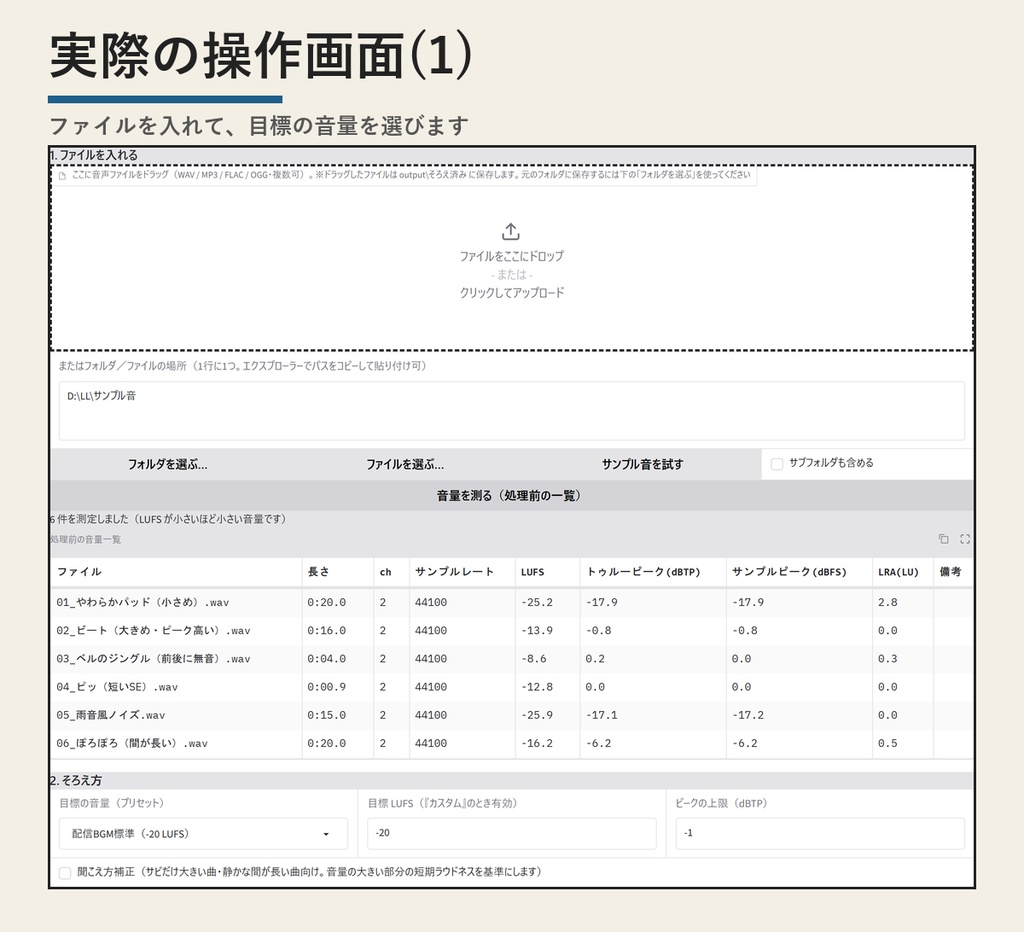Click the folder path field containing D:\LL\サンプル音
The height and width of the screenshot is (932, 1024).
[511, 411]
